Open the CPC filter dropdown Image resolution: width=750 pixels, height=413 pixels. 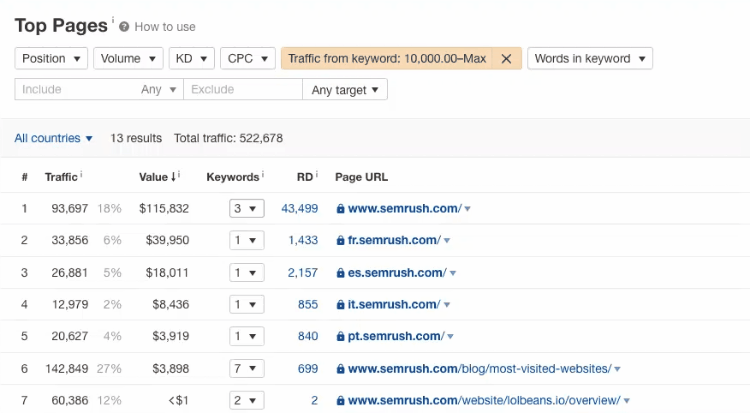[248, 58]
